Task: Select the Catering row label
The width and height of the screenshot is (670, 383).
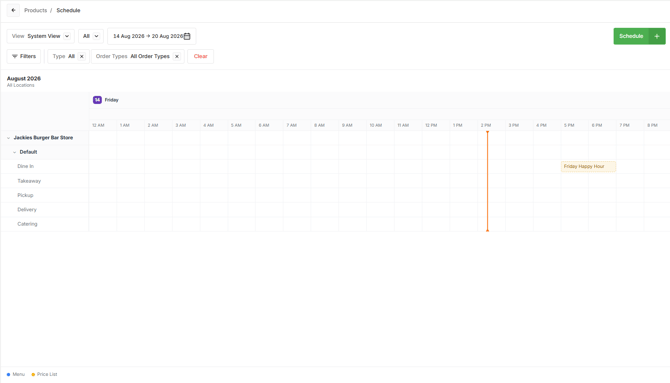Action: pyautogui.click(x=27, y=224)
